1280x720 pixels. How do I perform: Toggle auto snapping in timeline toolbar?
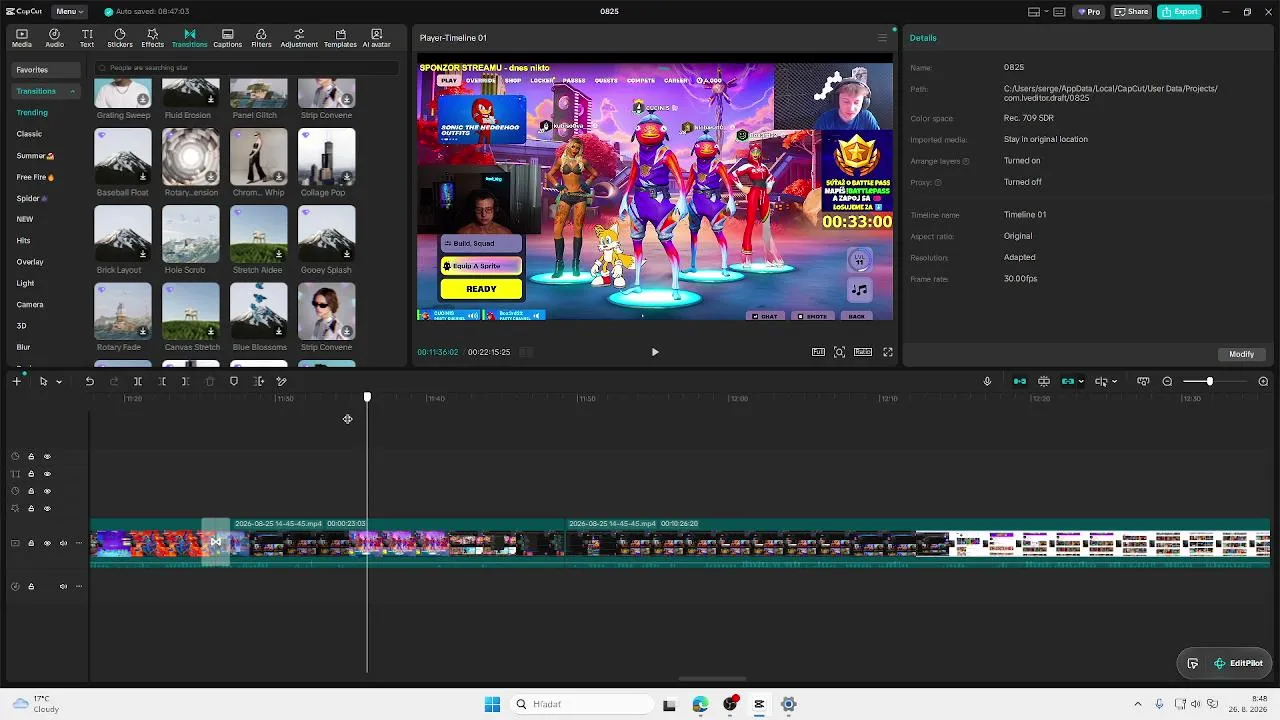pyautogui.click(x=1044, y=381)
